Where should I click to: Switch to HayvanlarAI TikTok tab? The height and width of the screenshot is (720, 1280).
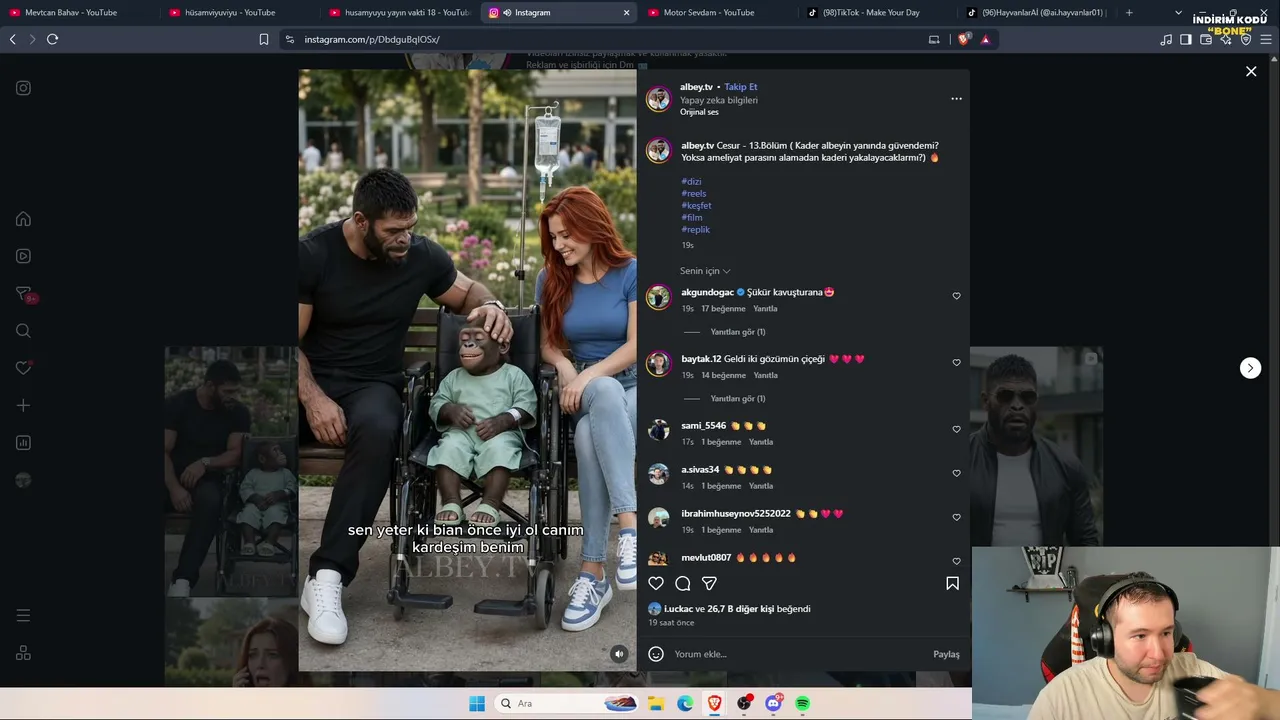coord(1038,13)
